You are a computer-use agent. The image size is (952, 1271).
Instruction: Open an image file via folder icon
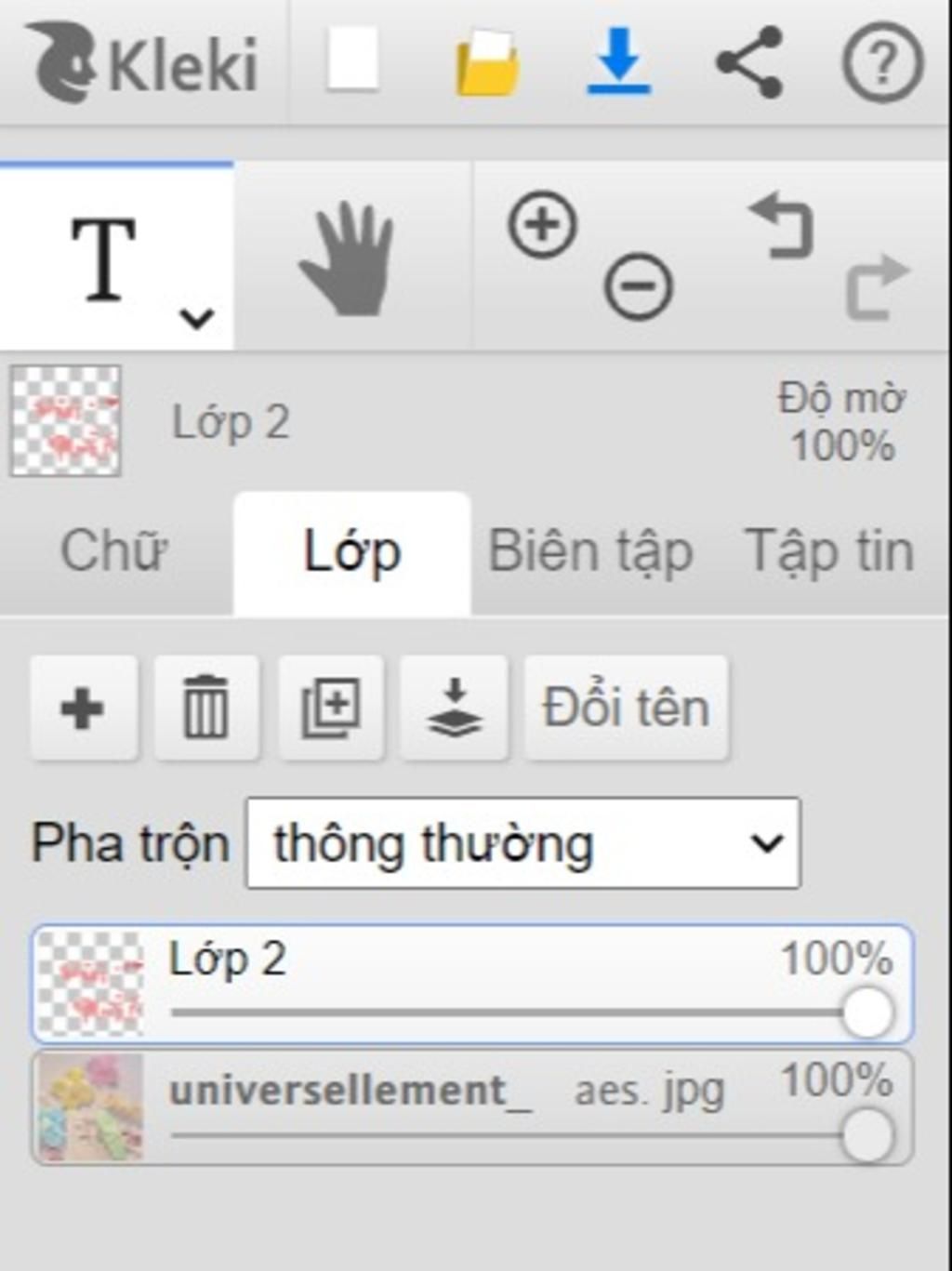coord(487,63)
